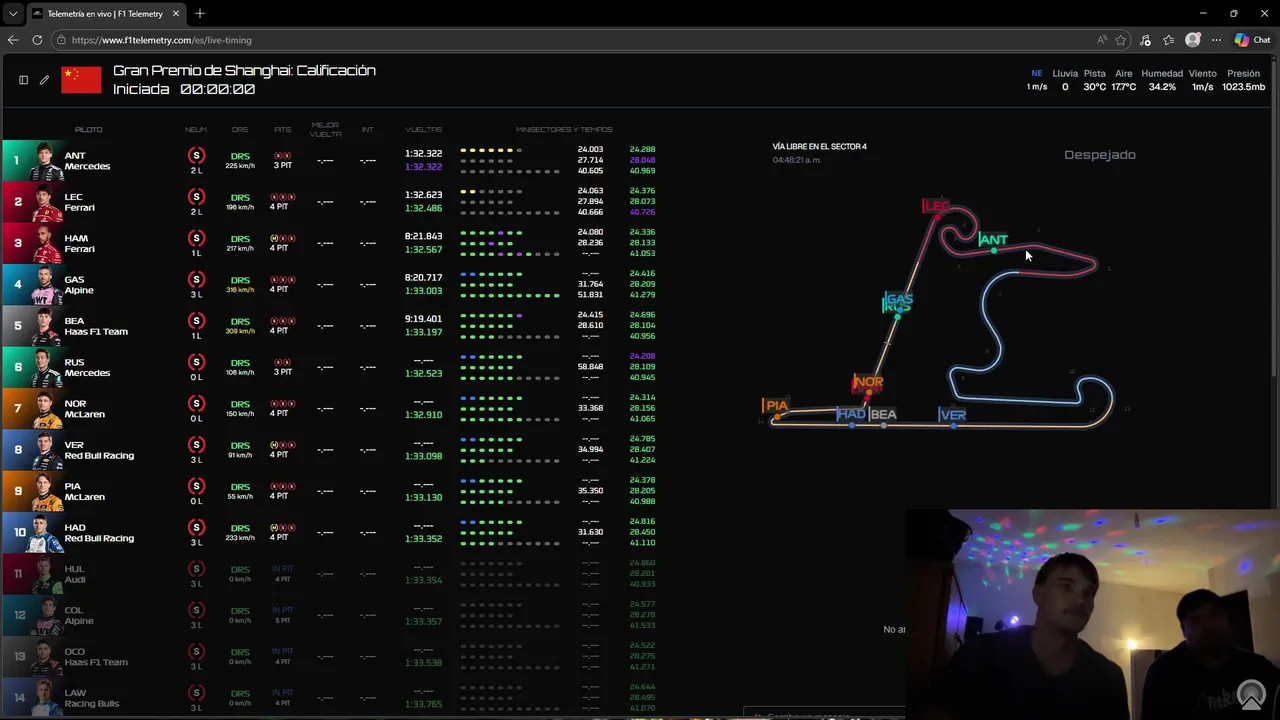Click the scroll-to-top arrow circle icon

coord(1251,694)
